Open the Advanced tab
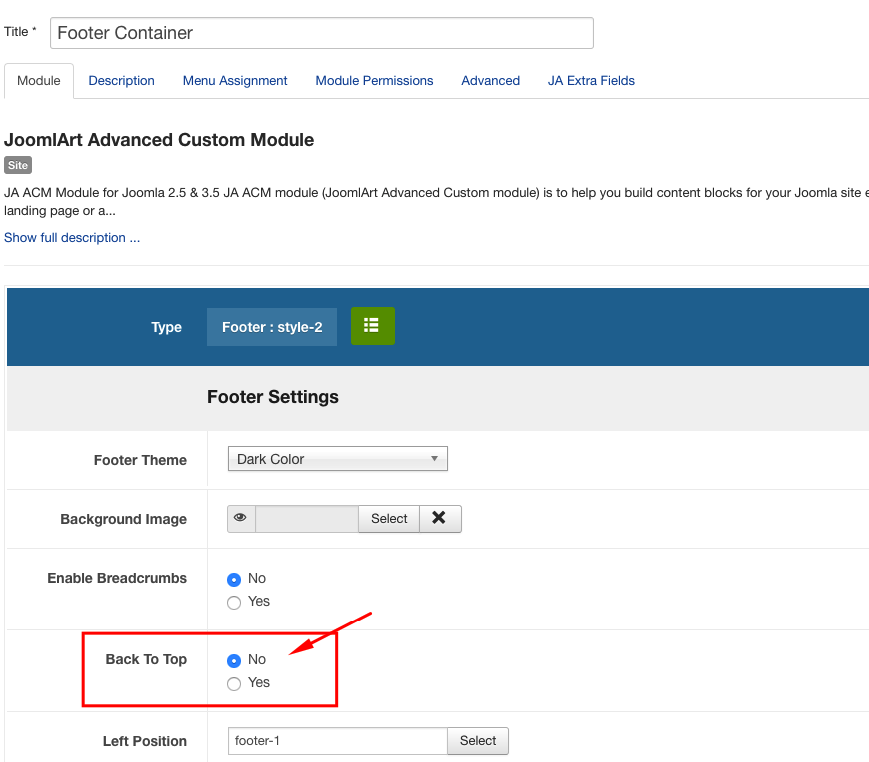Viewport: 869px width, 762px height. [x=490, y=81]
